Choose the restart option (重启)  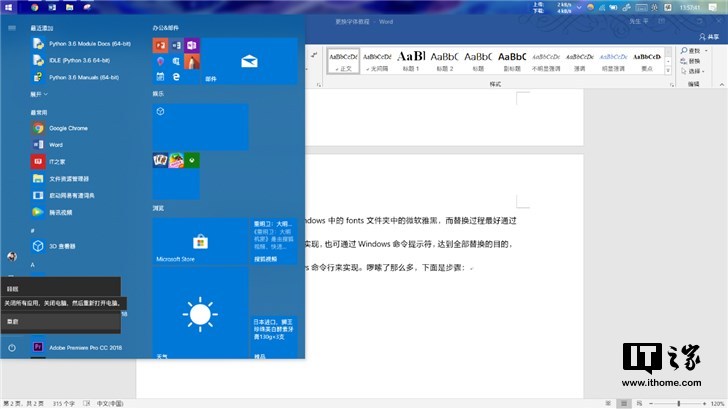(x=60, y=321)
